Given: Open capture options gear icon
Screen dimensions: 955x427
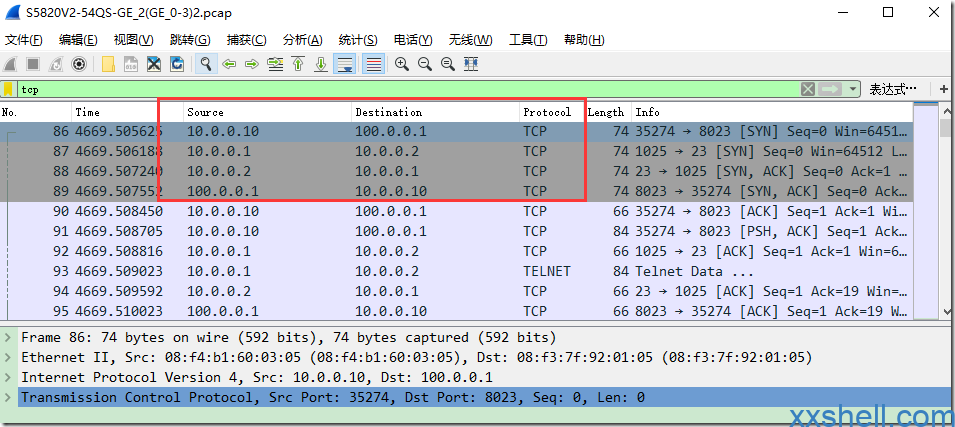Looking at the screenshot, I should click(79, 64).
